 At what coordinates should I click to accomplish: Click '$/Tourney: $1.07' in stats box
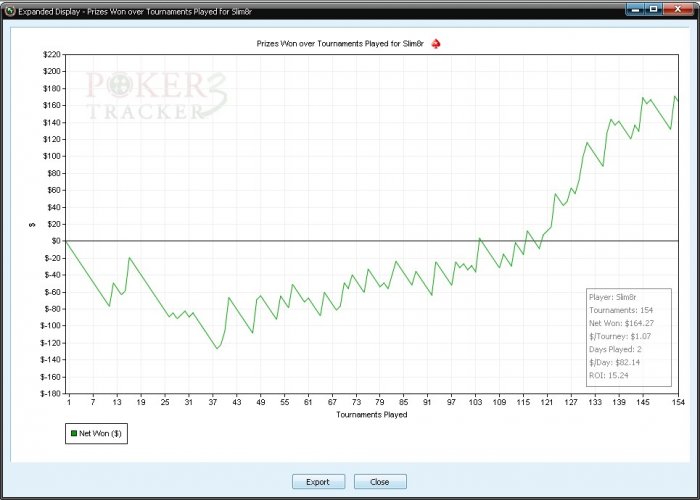[x=620, y=336]
